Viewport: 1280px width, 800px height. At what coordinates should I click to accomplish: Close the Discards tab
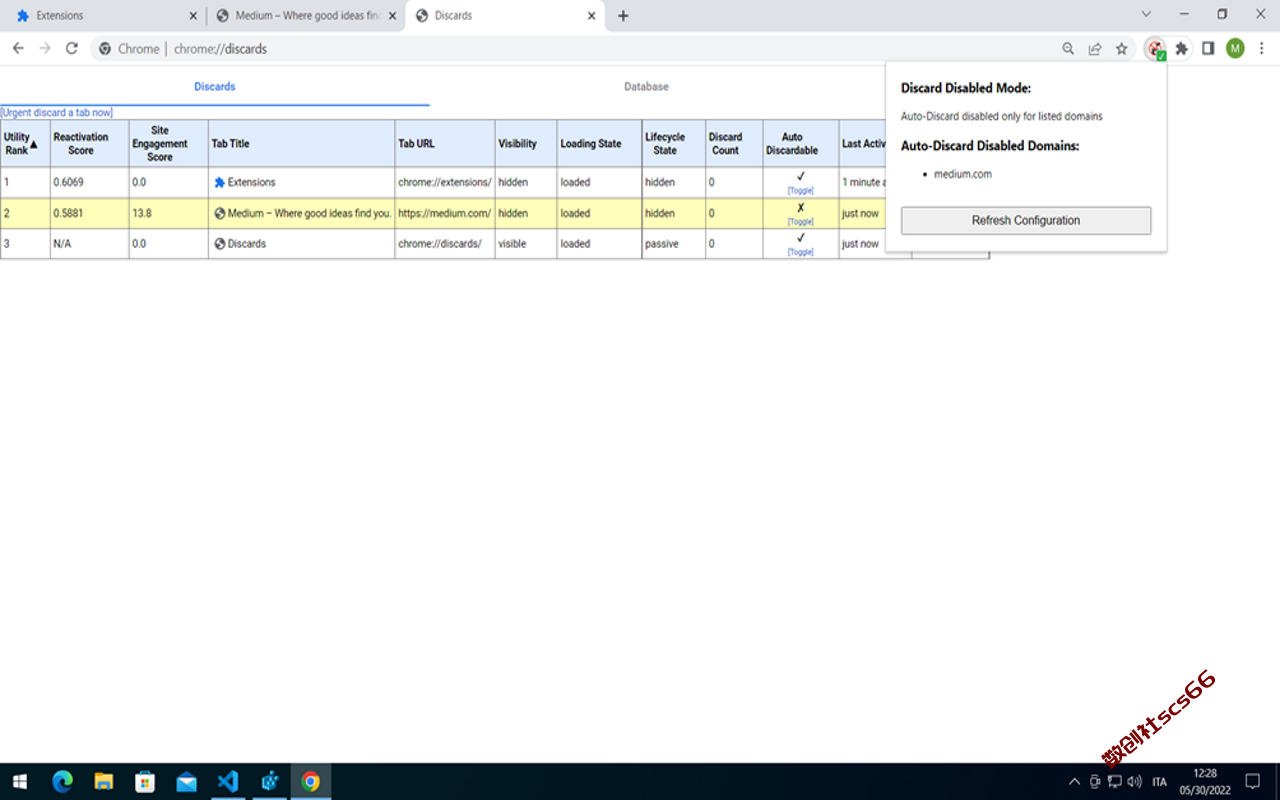coord(592,16)
